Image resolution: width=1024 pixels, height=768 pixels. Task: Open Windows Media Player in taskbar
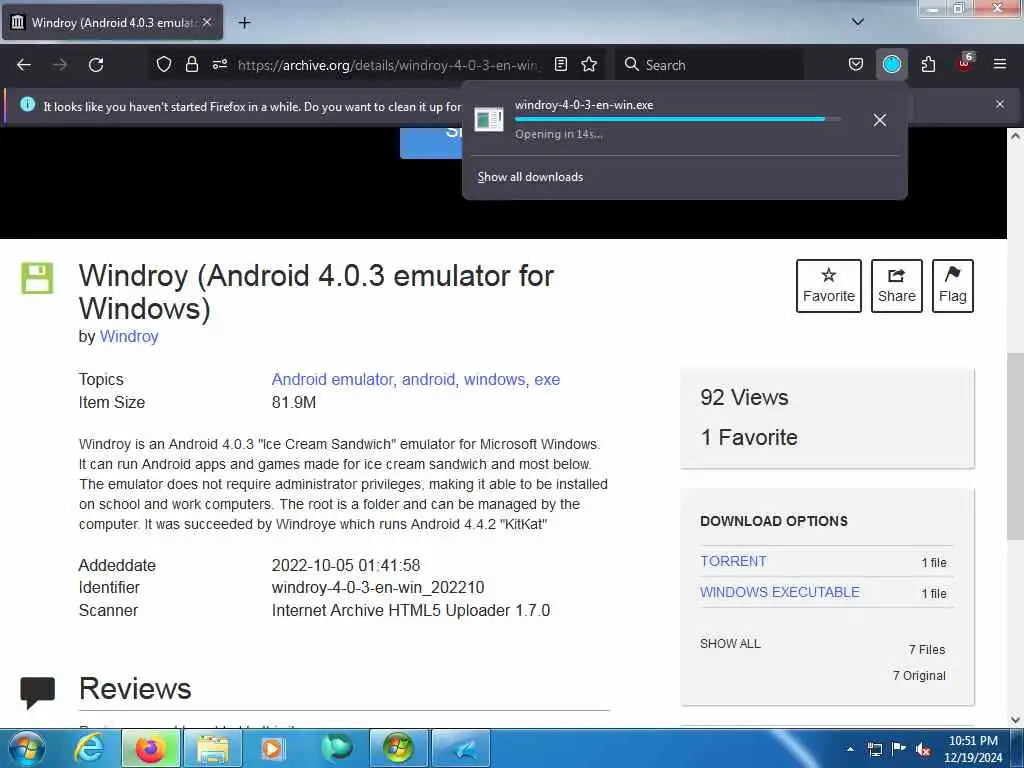tap(272, 748)
